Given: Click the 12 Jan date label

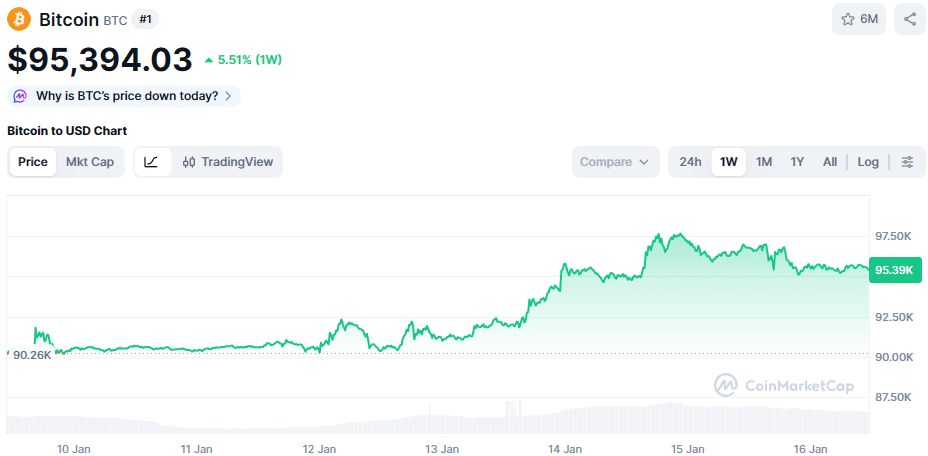Looking at the screenshot, I should tap(319, 448).
